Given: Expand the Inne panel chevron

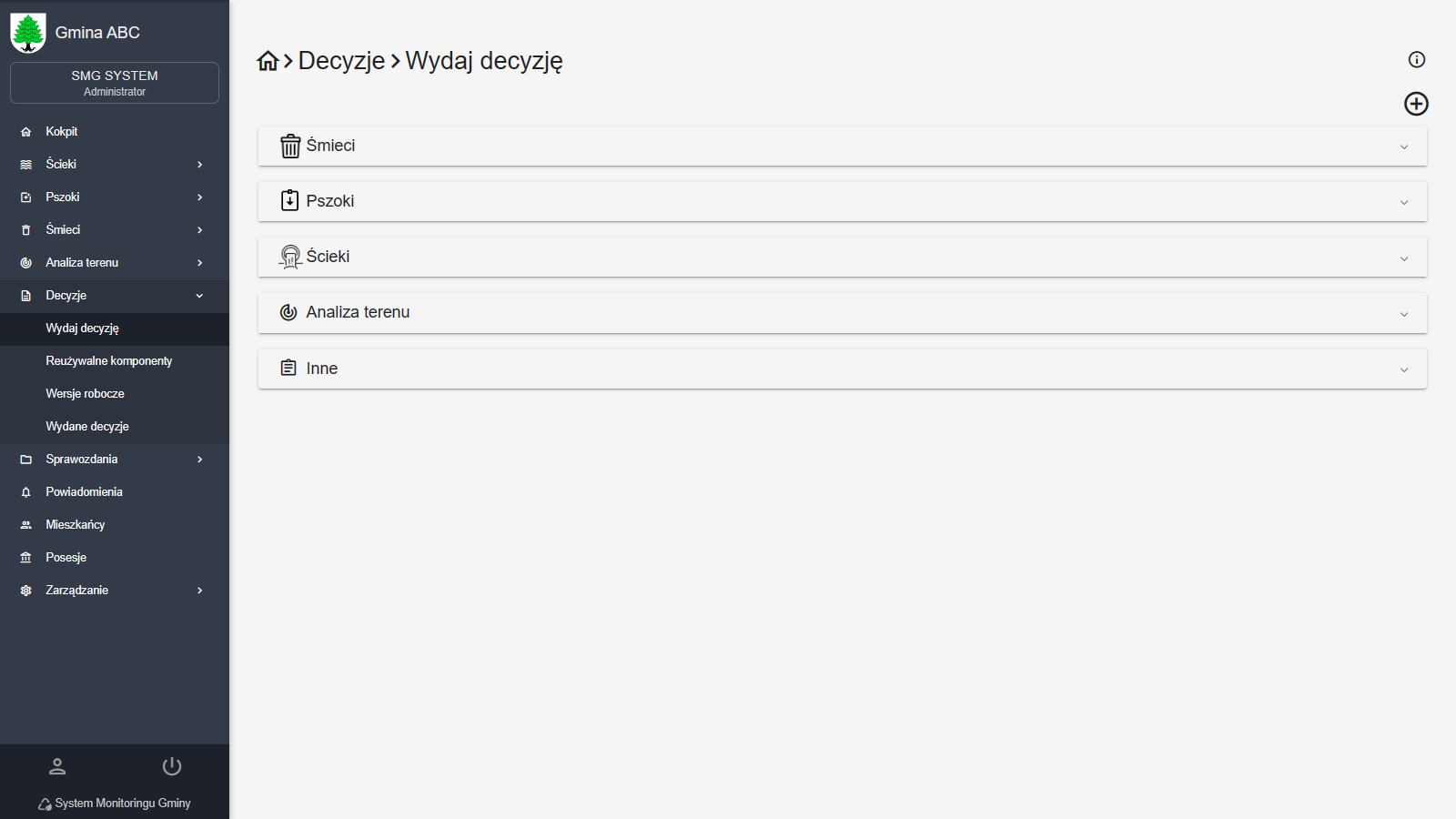Looking at the screenshot, I should [x=1404, y=369].
